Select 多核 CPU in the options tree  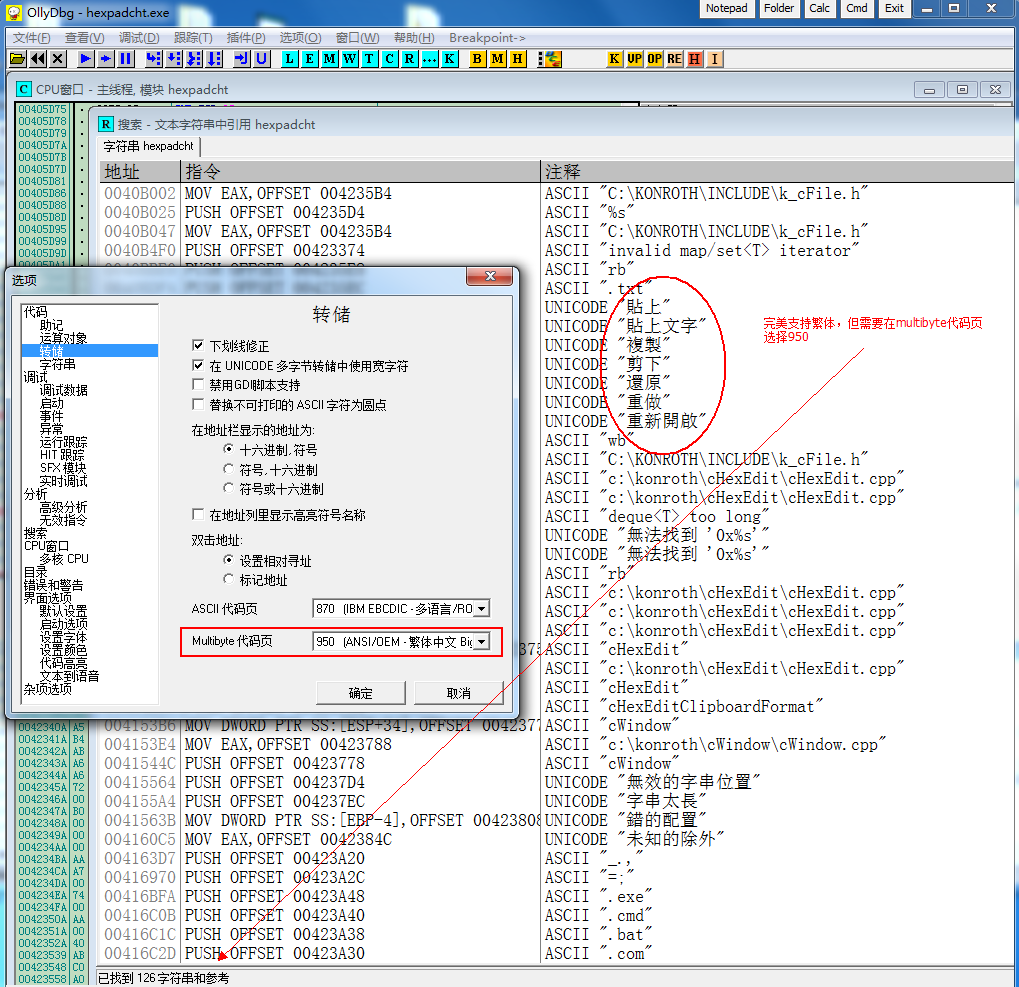coord(64,559)
